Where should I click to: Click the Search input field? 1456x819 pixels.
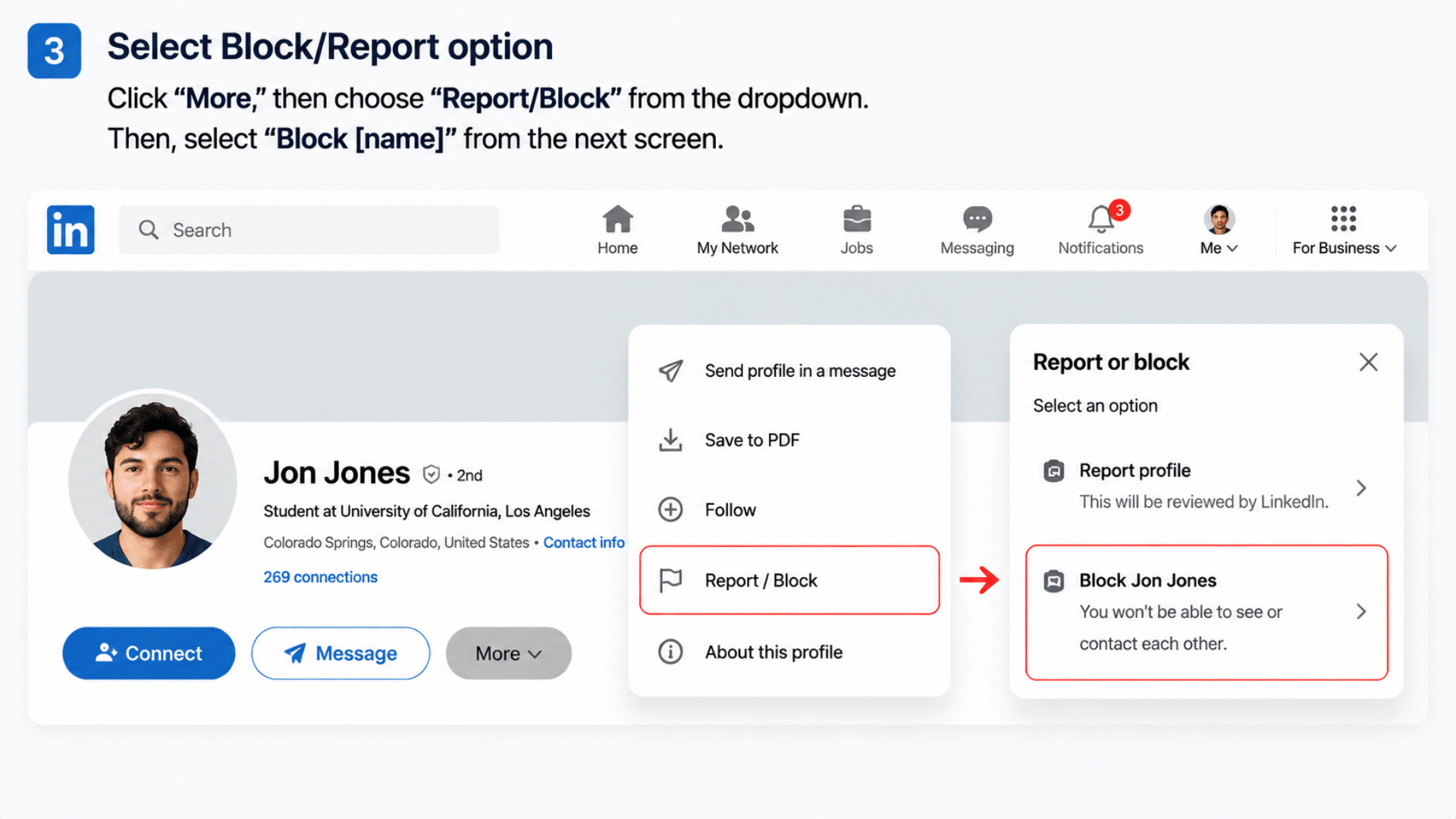pyautogui.click(x=309, y=230)
